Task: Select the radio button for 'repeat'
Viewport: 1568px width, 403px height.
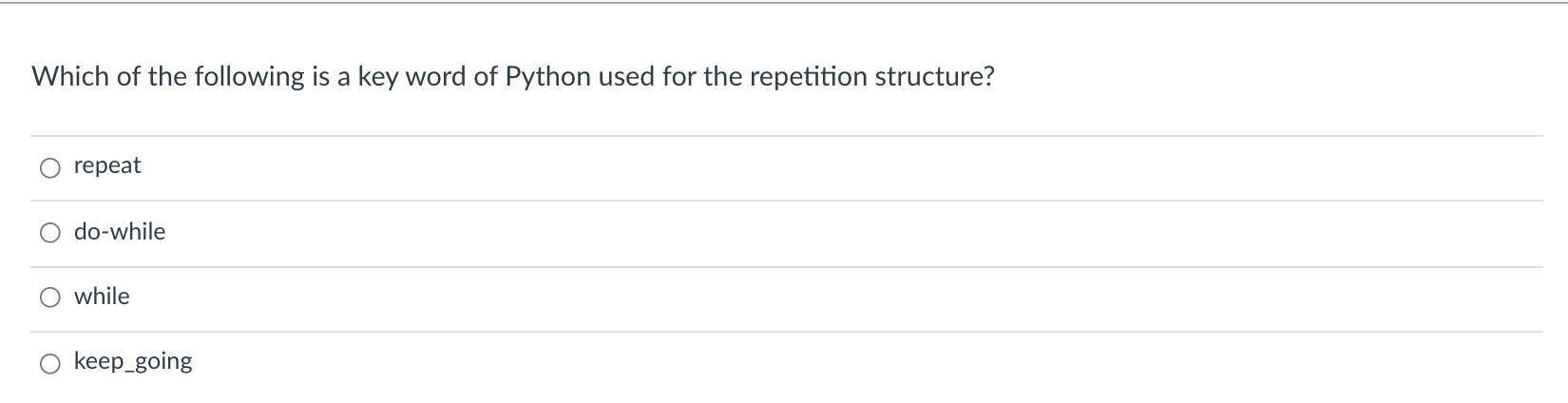Action: pos(49,168)
